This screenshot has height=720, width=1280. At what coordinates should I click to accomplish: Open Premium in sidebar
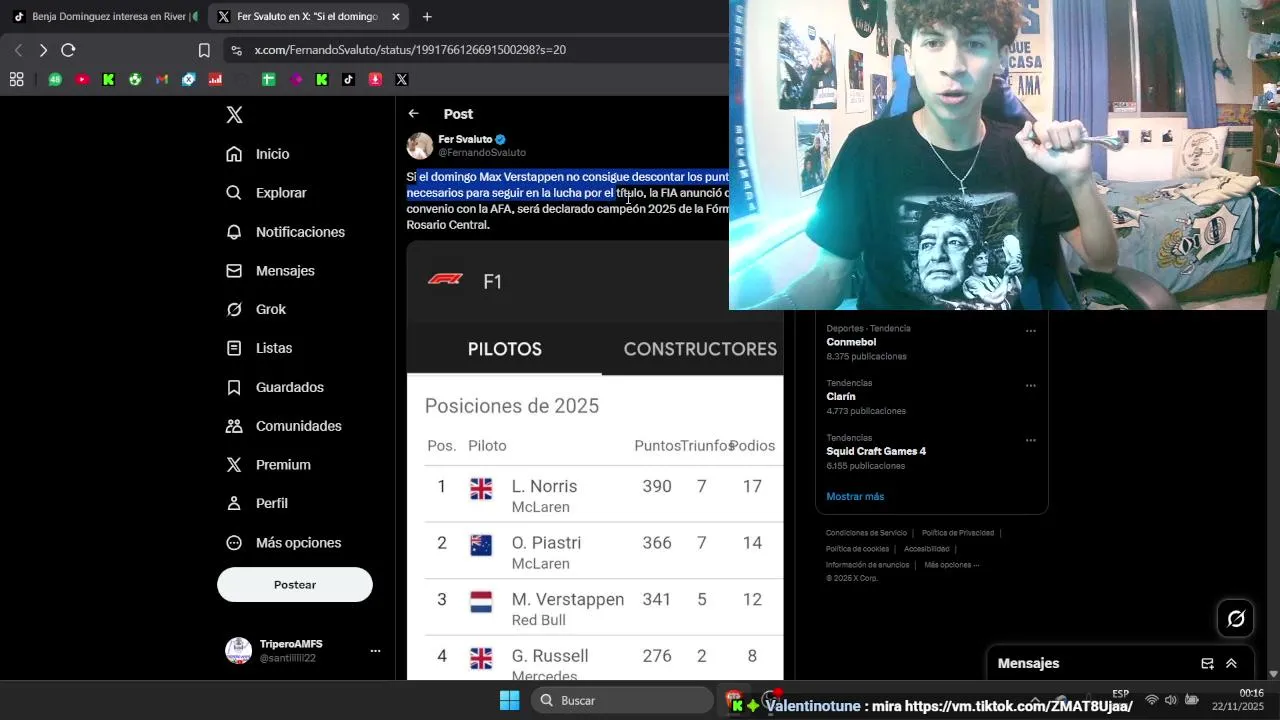[x=268, y=465]
